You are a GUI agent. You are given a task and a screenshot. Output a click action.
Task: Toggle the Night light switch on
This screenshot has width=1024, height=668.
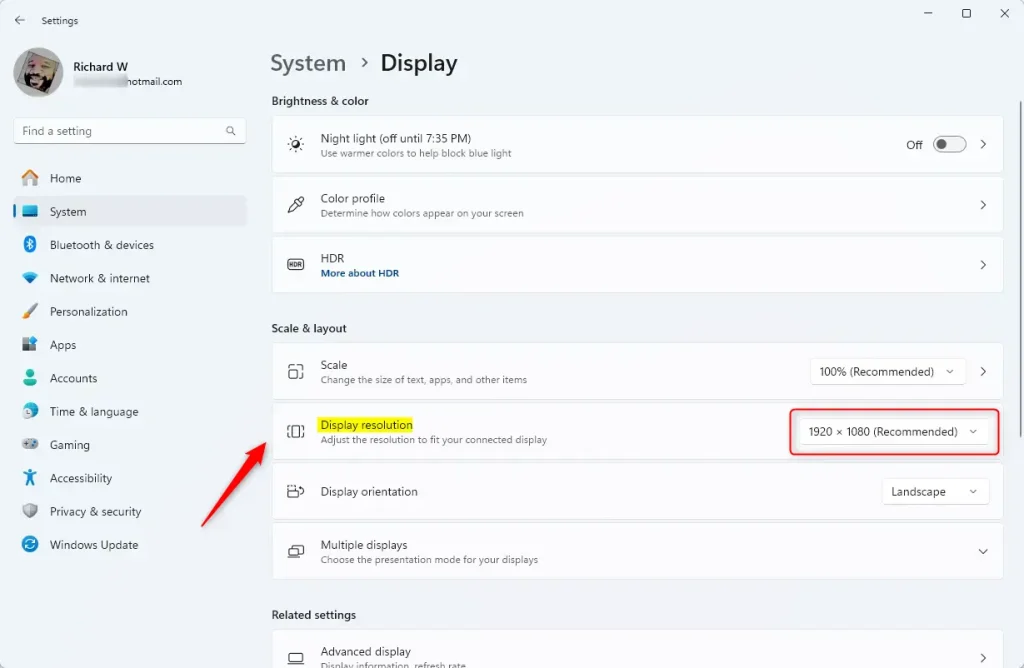(x=949, y=145)
